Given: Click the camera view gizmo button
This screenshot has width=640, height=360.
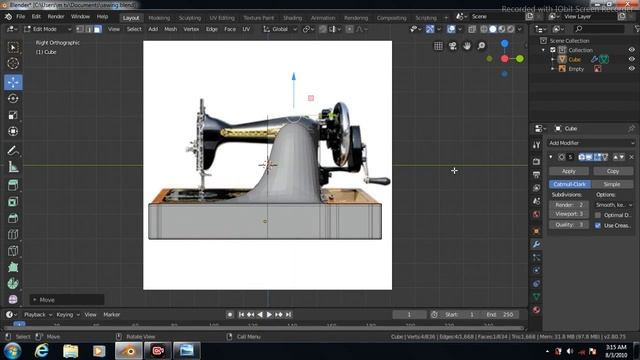Looking at the screenshot, I should pos(453,46).
